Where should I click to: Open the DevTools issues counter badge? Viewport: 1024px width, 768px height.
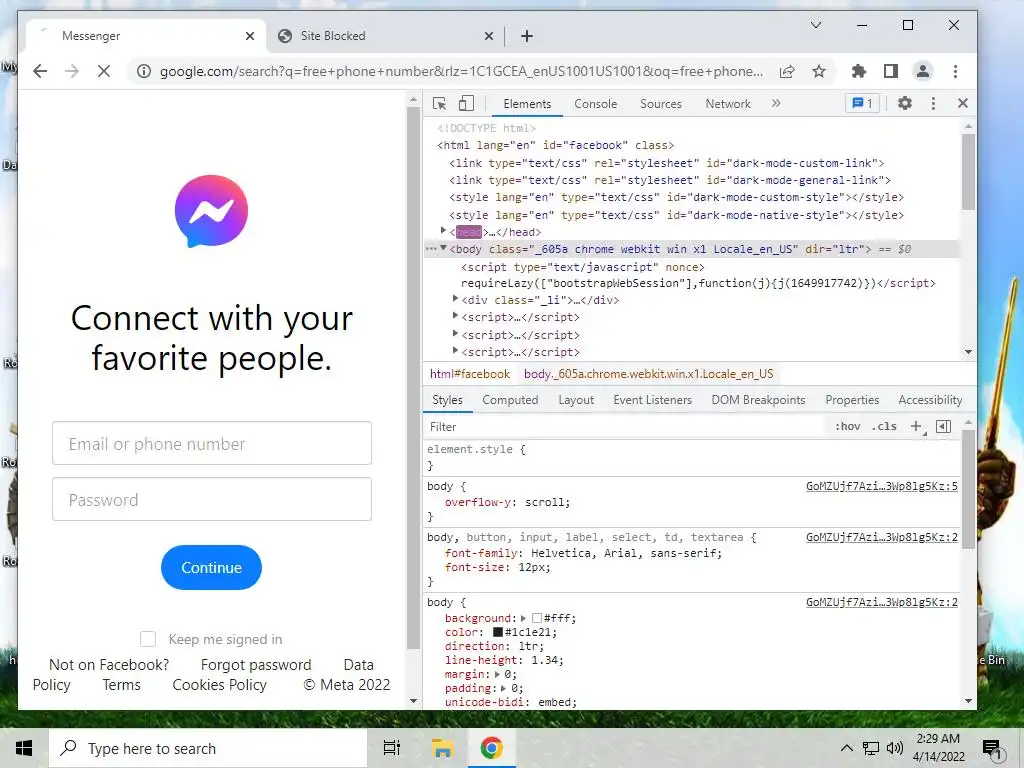(x=863, y=103)
